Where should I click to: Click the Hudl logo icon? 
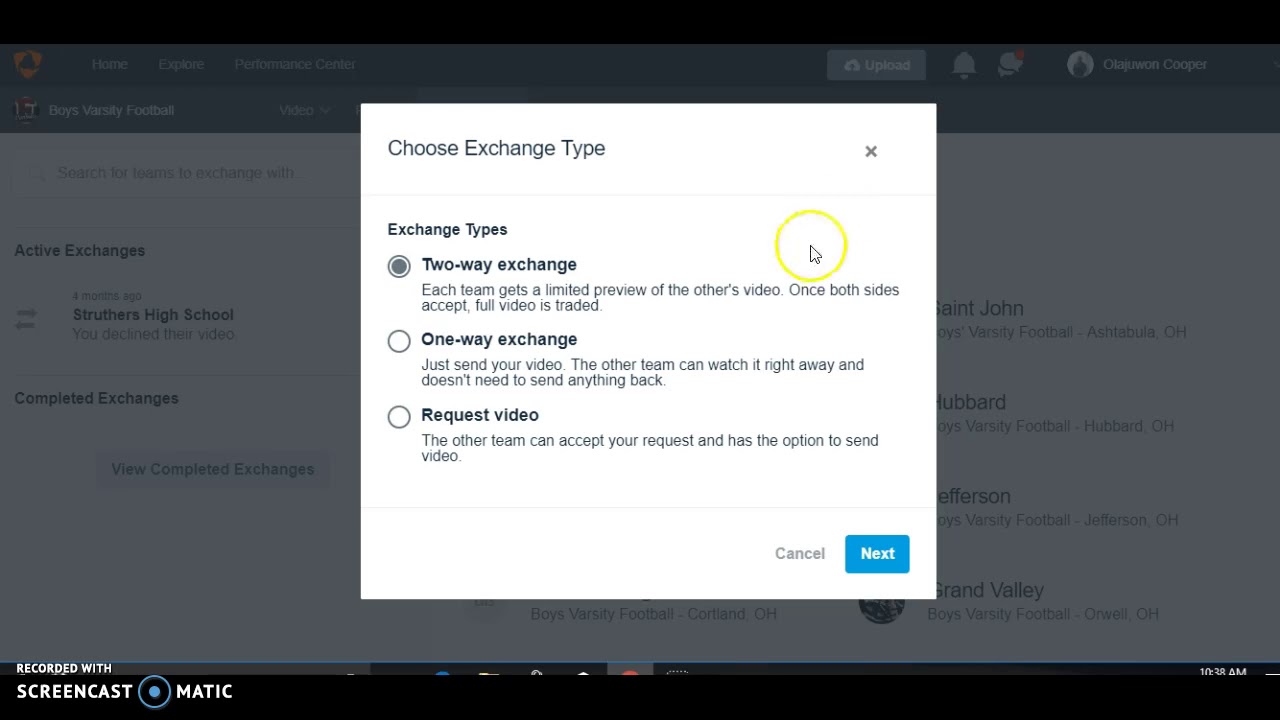point(27,64)
